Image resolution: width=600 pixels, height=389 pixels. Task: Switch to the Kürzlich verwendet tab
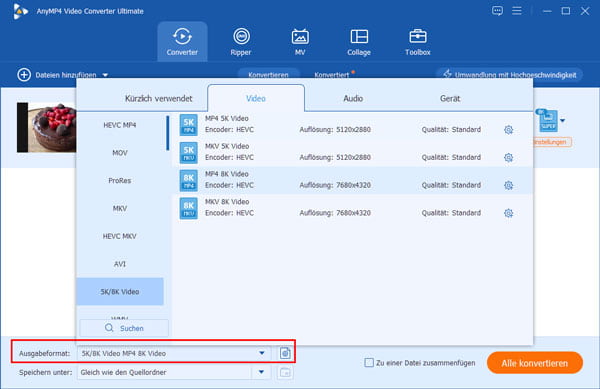(158, 98)
